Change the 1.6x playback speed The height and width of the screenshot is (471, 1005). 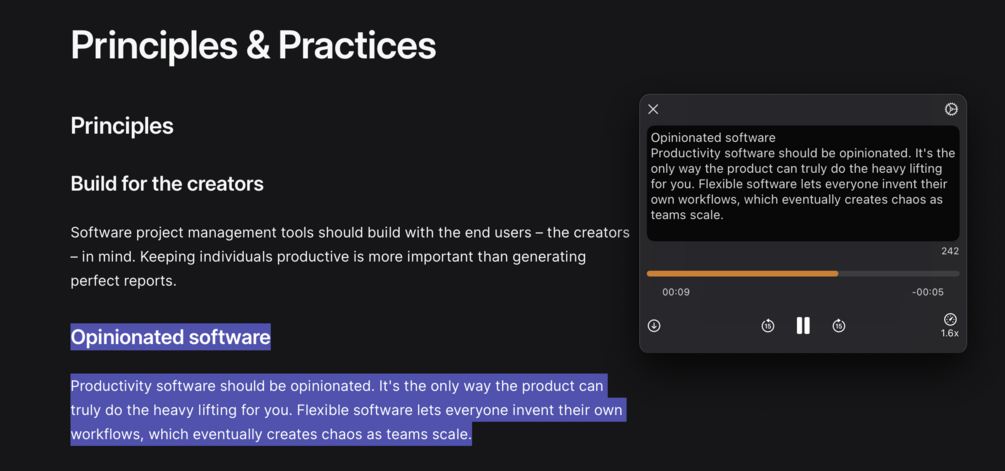click(950, 320)
